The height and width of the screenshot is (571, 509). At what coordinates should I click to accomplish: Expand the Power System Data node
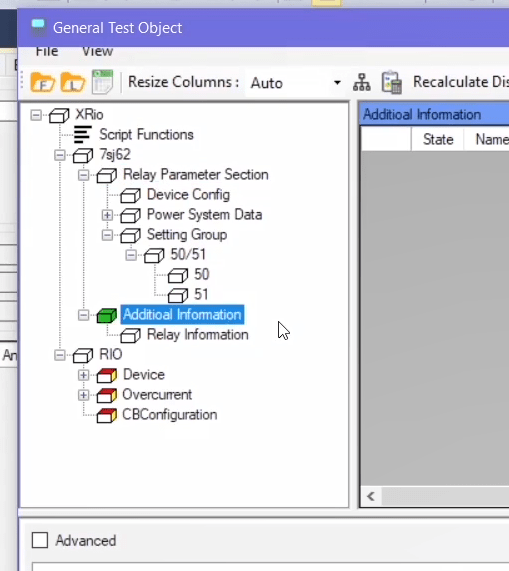107,215
